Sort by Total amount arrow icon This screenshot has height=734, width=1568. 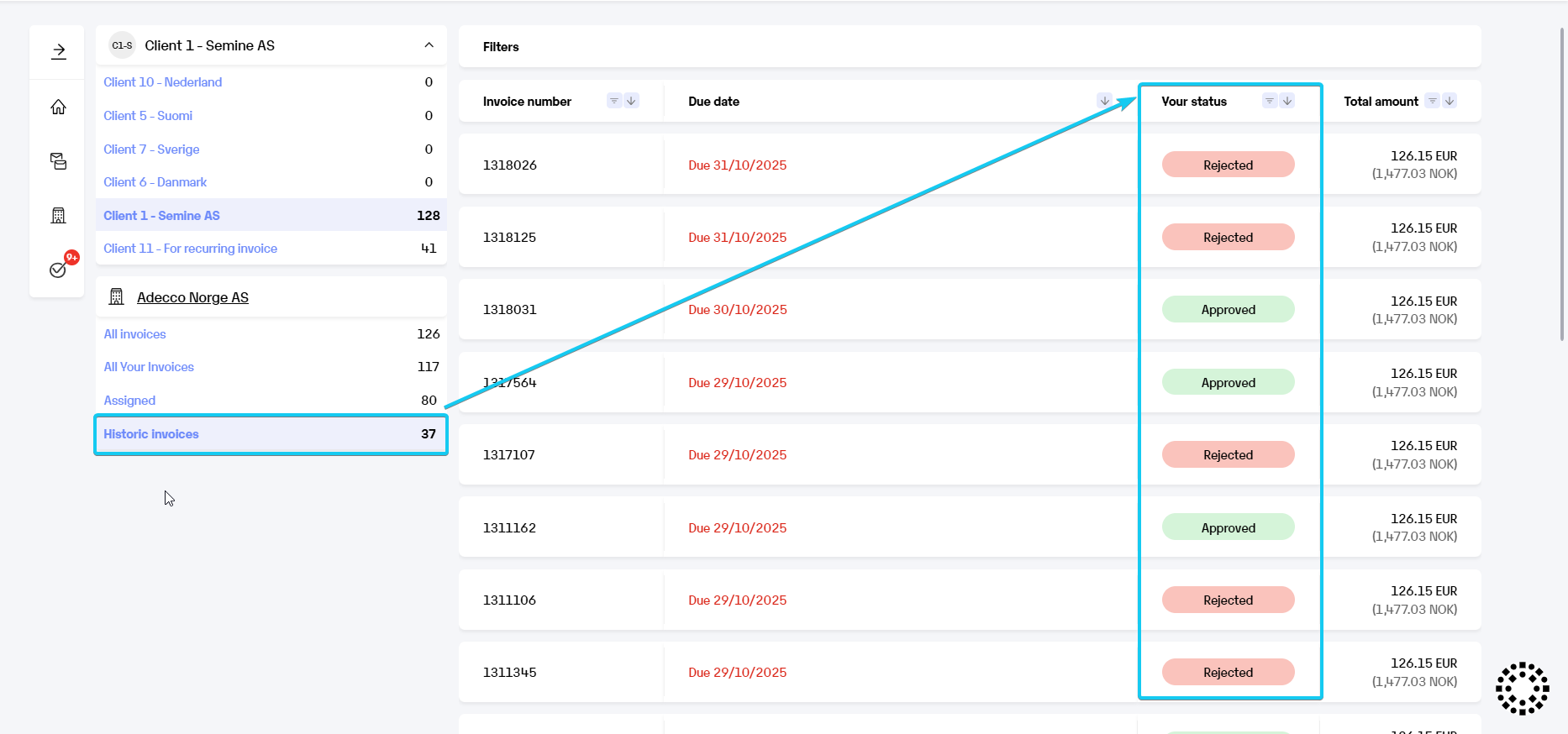tap(1450, 101)
